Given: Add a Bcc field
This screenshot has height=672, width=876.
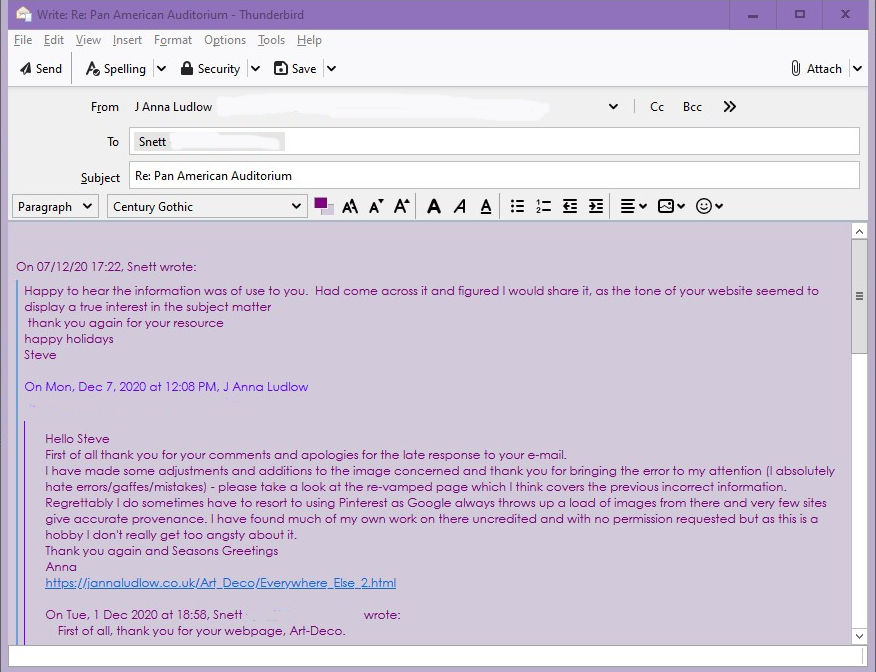Looking at the screenshot, I should [692, 107].
